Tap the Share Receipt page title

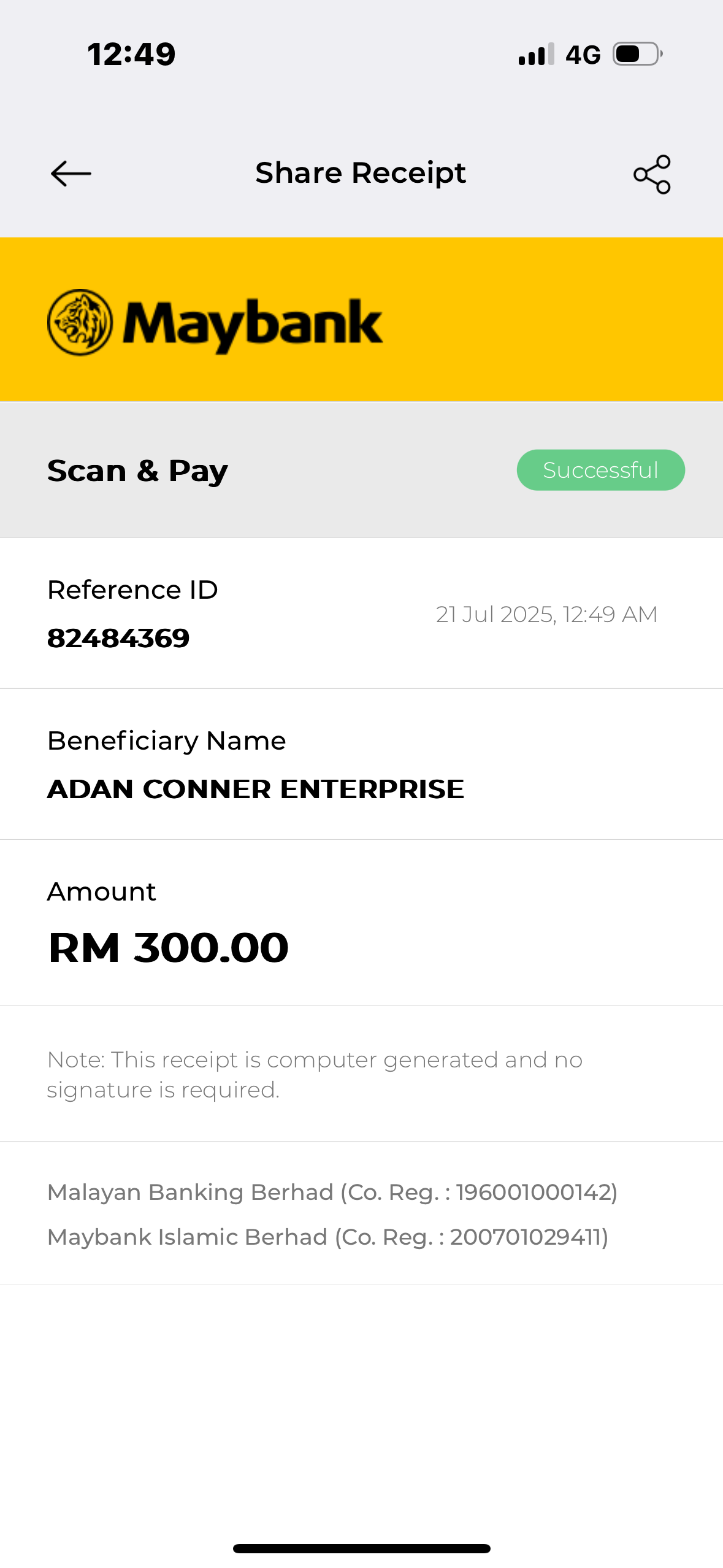point(361,173)
